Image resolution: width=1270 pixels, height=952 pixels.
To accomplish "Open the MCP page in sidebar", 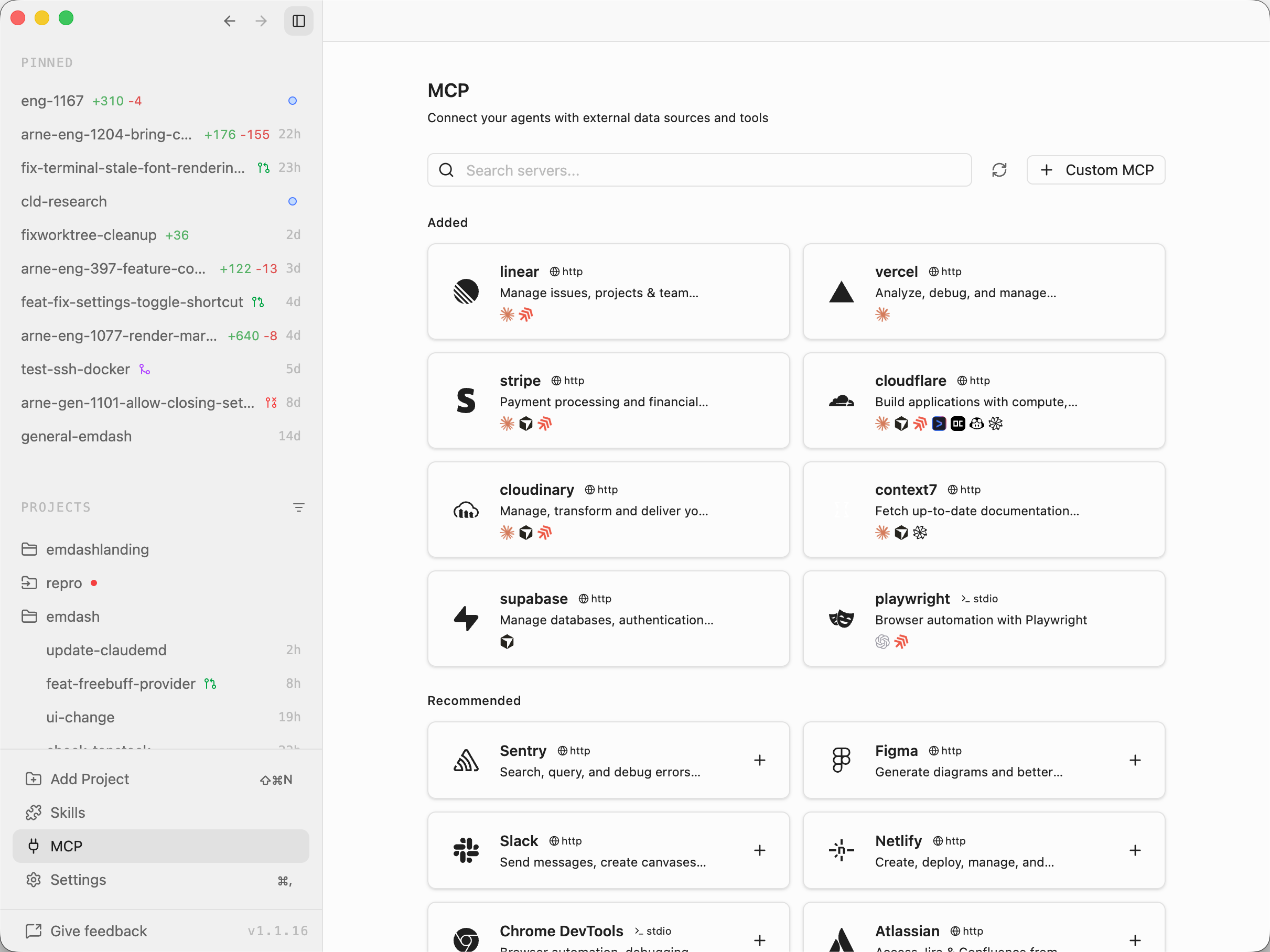I will click(161, 846).
